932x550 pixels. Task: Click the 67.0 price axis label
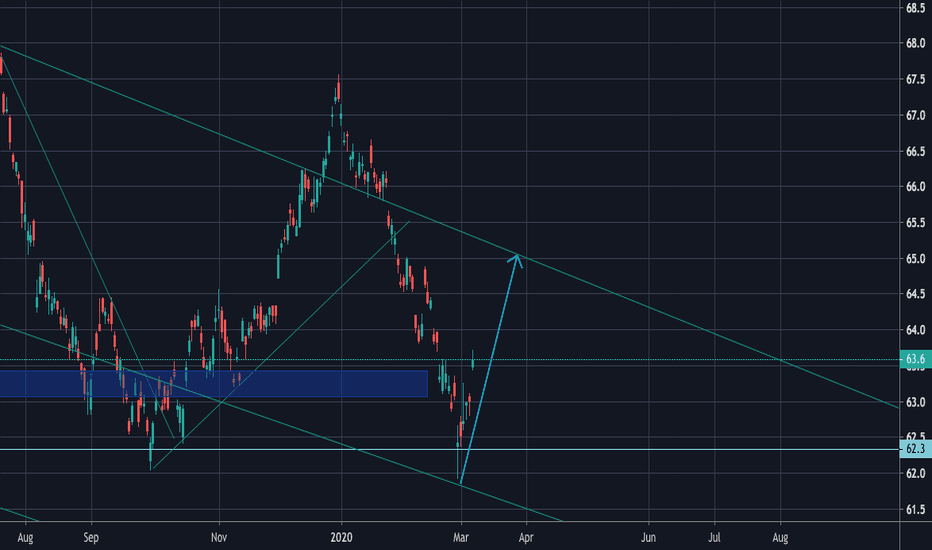point(915,115)
